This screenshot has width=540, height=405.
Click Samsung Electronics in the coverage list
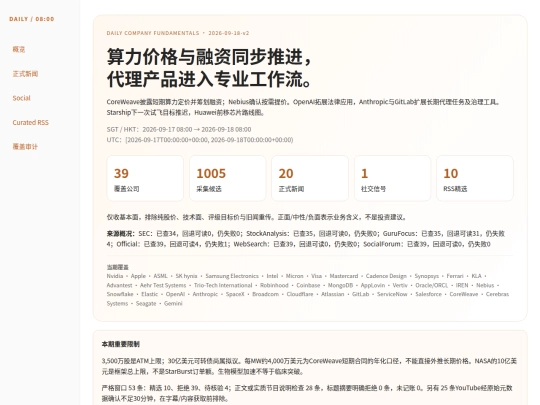[x=232, y=276]
